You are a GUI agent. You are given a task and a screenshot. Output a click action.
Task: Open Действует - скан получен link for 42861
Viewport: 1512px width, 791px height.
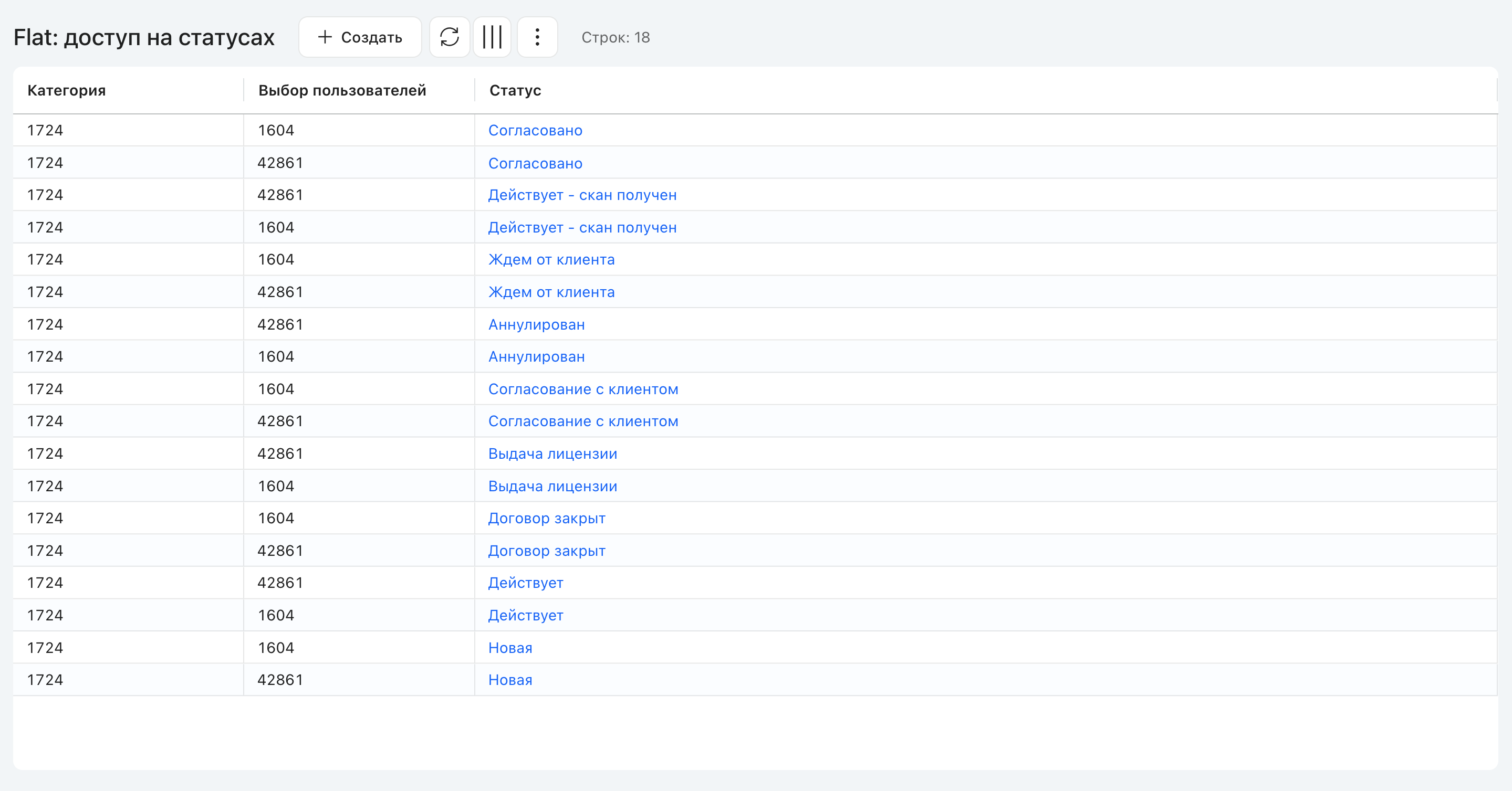(582, 195)
